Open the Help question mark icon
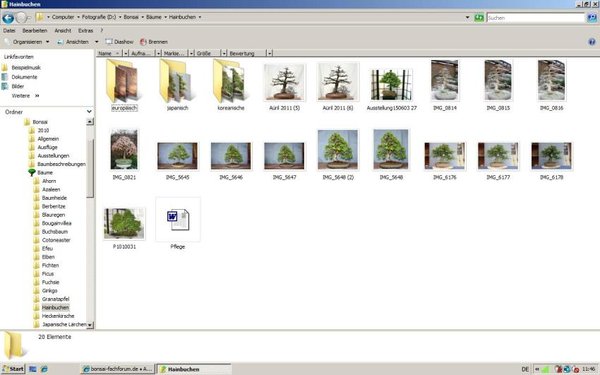This screenshot has height=375, width=600. tap(592, 42)
